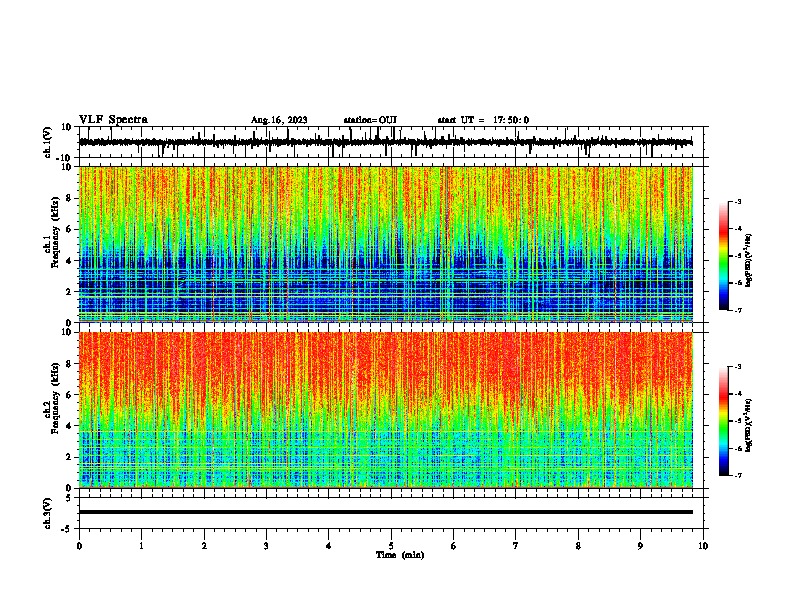Click inside the ch.2 frequency spectrogram
The image size is (792, 612).
pos(385,410)
